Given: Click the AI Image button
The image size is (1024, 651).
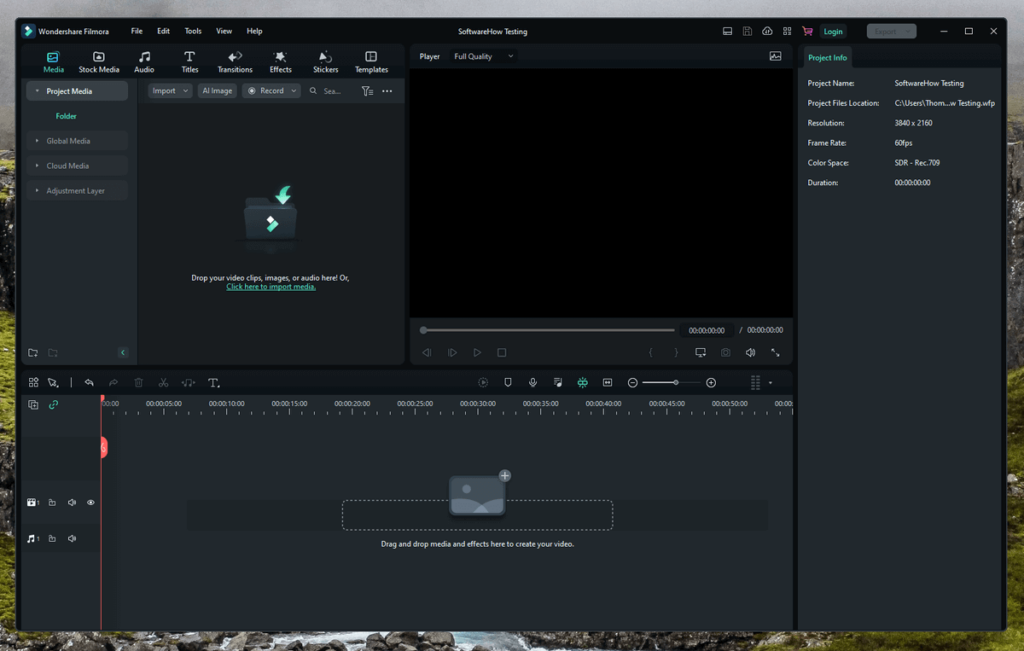Looking at the screenshot, I should [x=217, y=91].
